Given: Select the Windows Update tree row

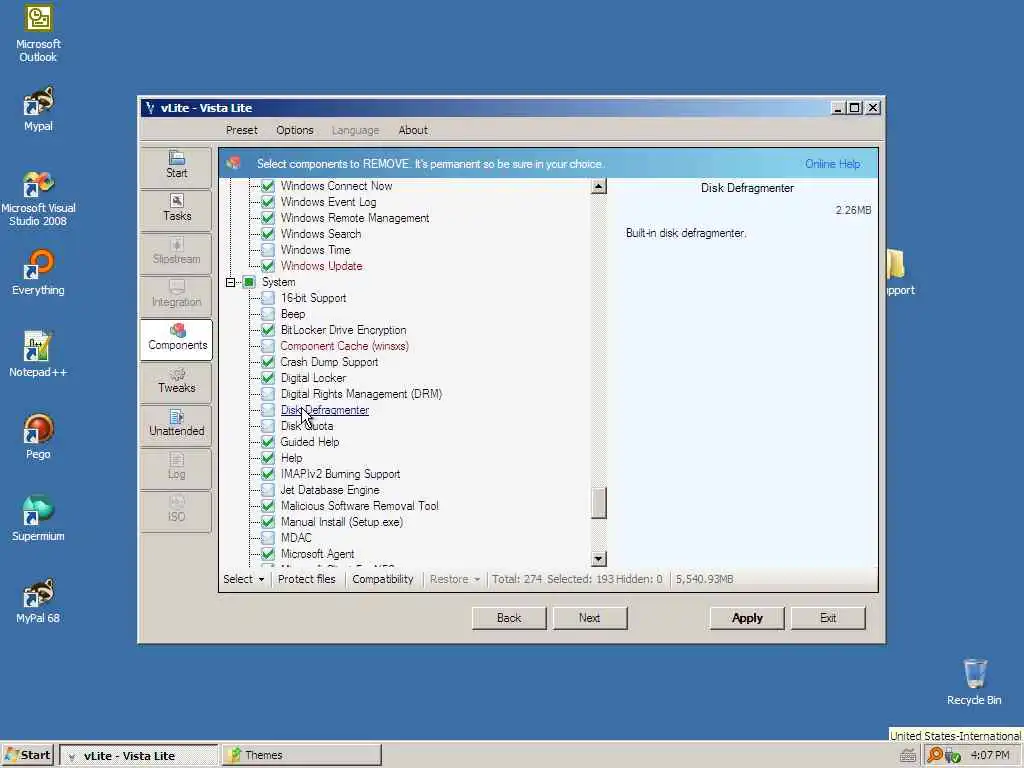Looking at the screenshot, I should pyautogui.click(x=321, y=266).
